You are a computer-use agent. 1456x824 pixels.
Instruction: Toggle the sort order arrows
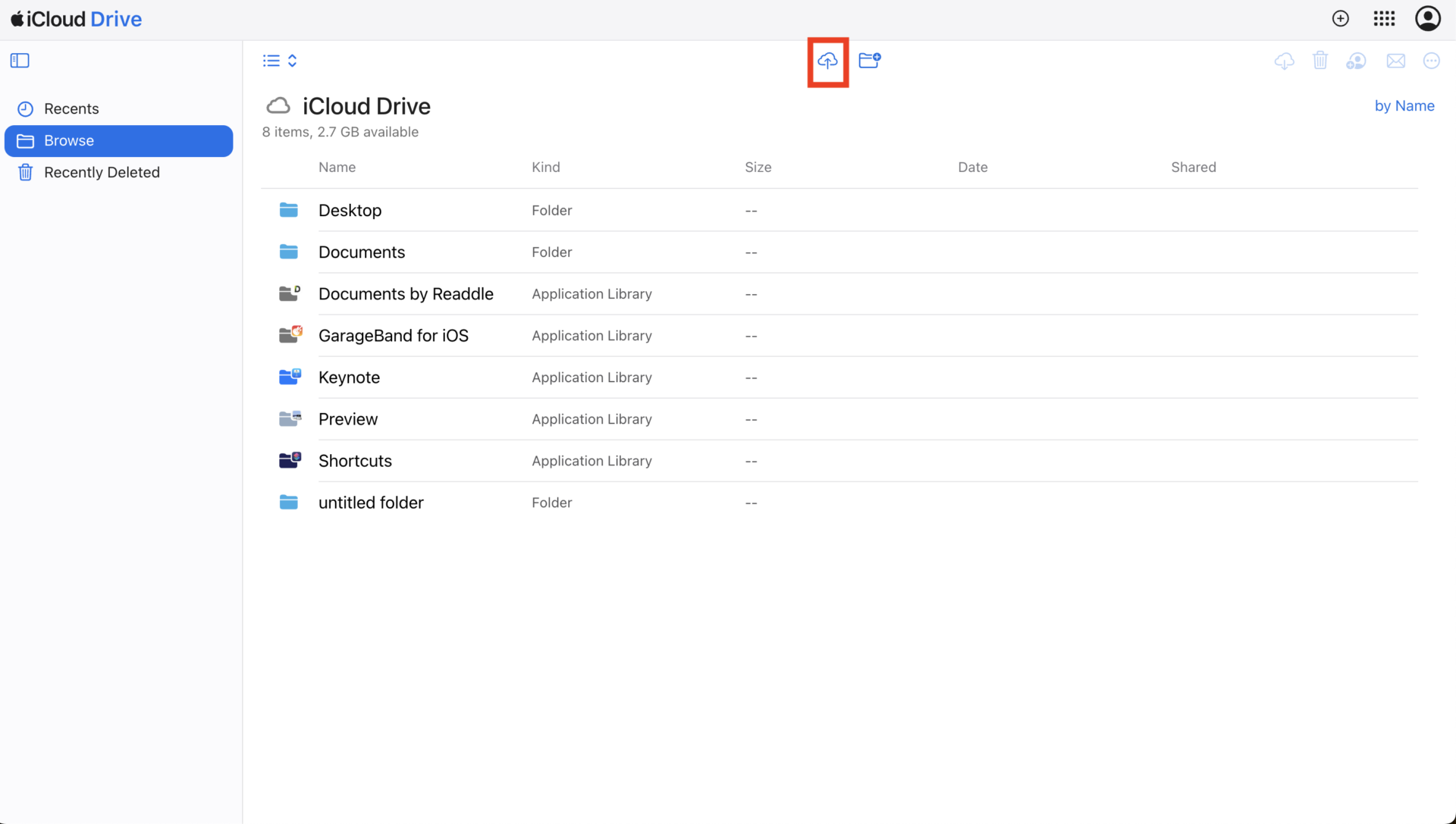click(x=292, y=60)
